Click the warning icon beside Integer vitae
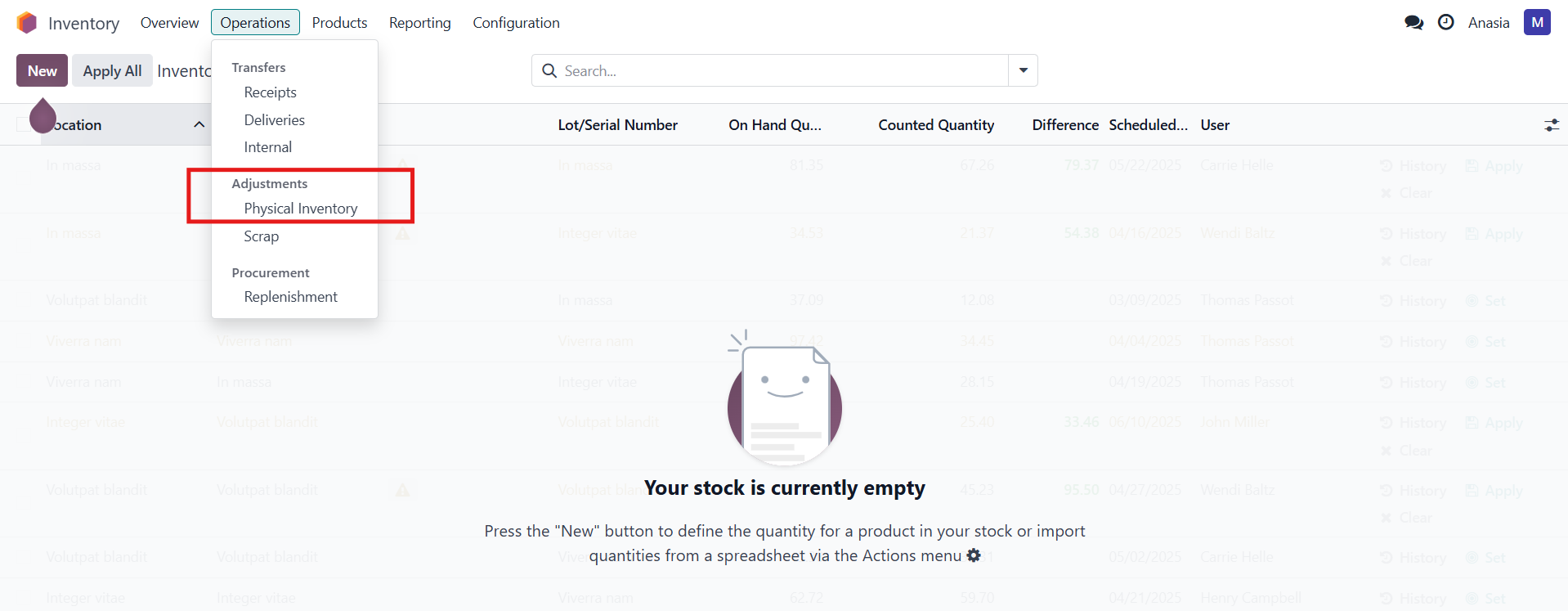Image resolution: width=1568 pixels, height=611 pixels. coord(402,233)
